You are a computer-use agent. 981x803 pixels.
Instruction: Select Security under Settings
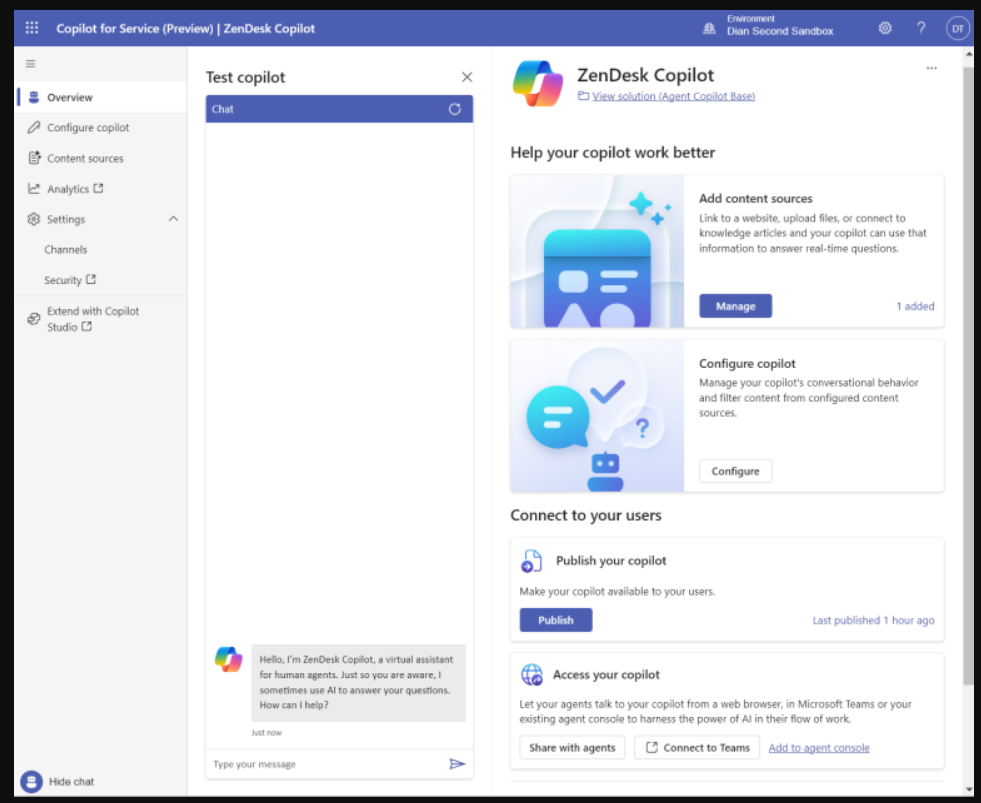click(63, 280)
